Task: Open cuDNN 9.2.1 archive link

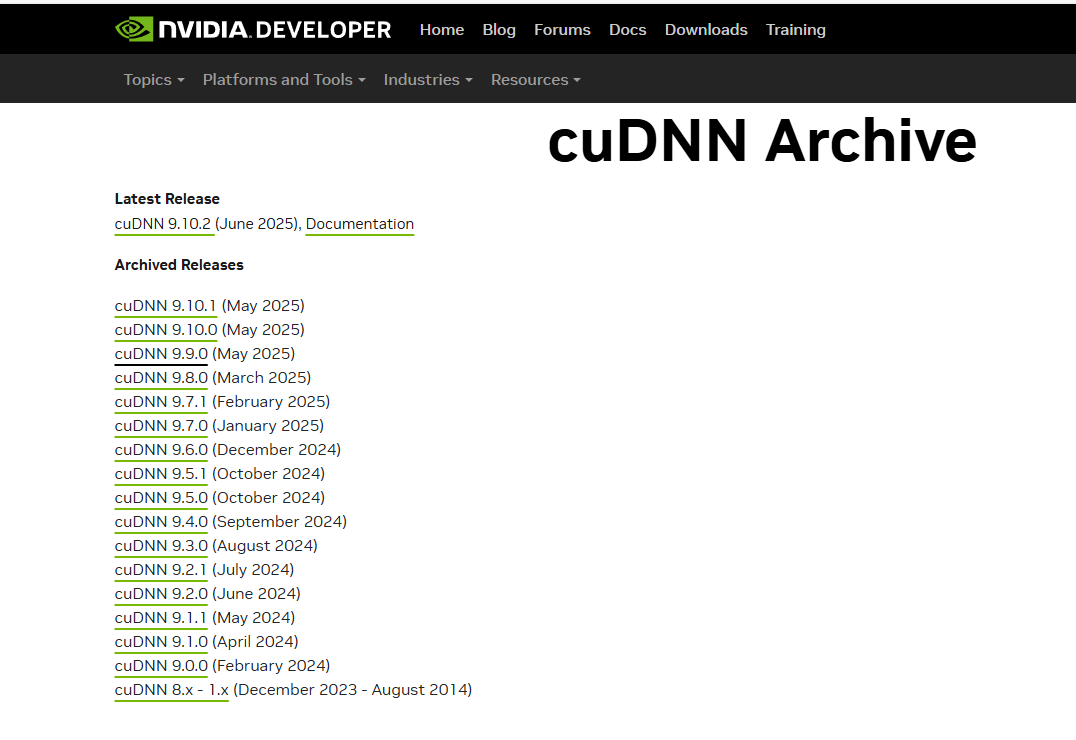Action: [161, 570]
